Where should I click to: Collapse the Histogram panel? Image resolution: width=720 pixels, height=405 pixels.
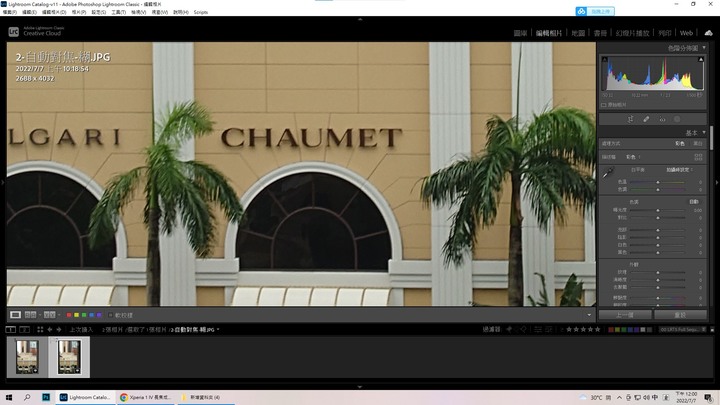click(x=704, y=48)
